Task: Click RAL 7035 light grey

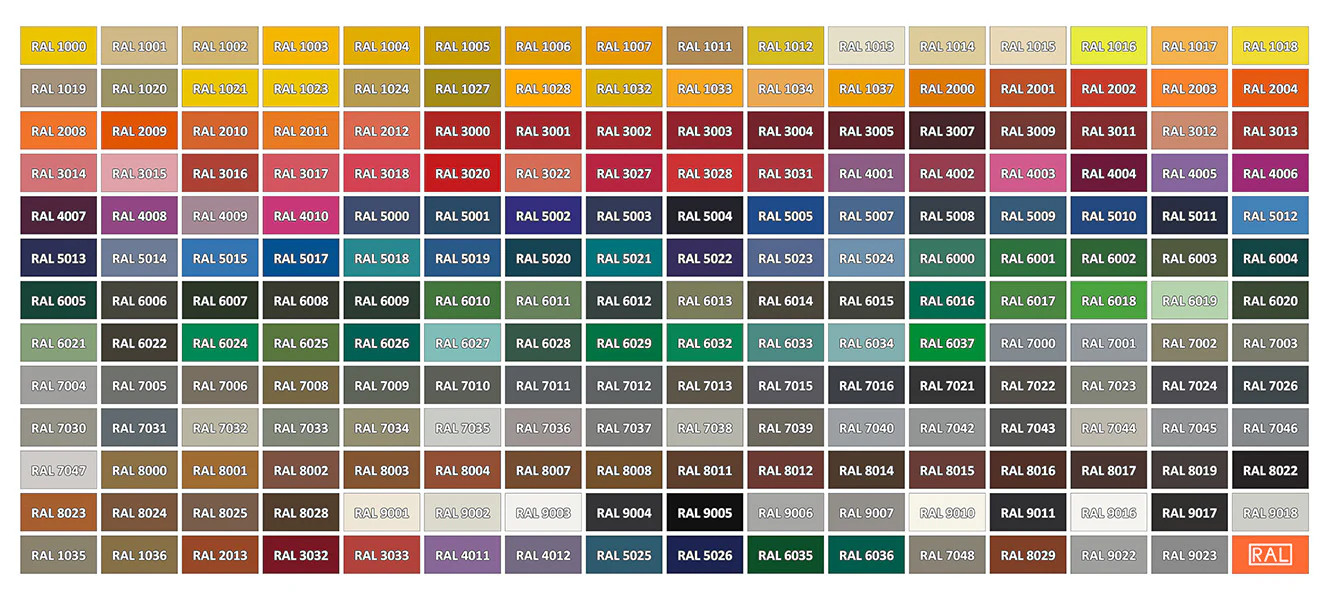Action: (x=462, y=427)
